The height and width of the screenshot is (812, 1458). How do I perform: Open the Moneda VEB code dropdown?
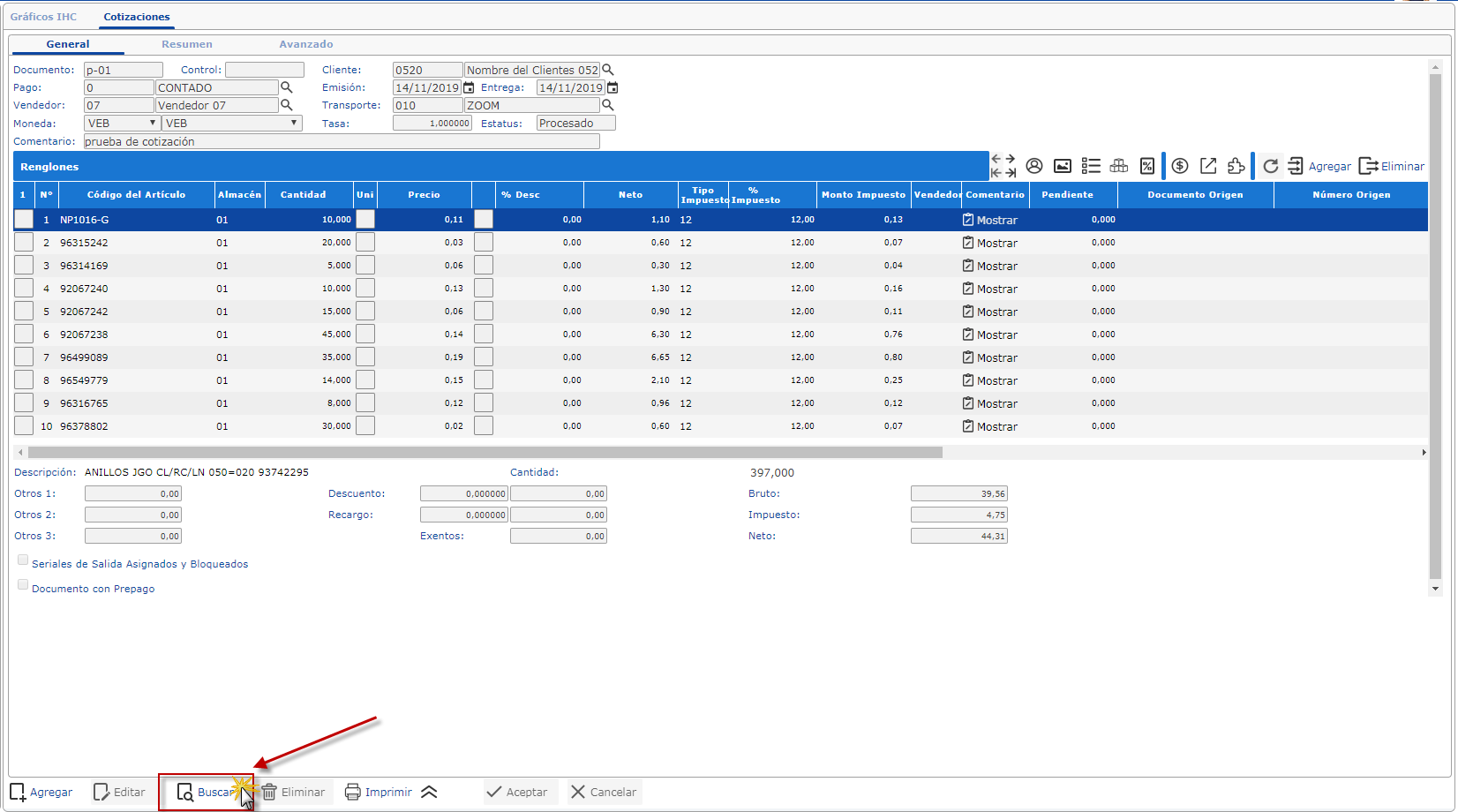(122, 124)
